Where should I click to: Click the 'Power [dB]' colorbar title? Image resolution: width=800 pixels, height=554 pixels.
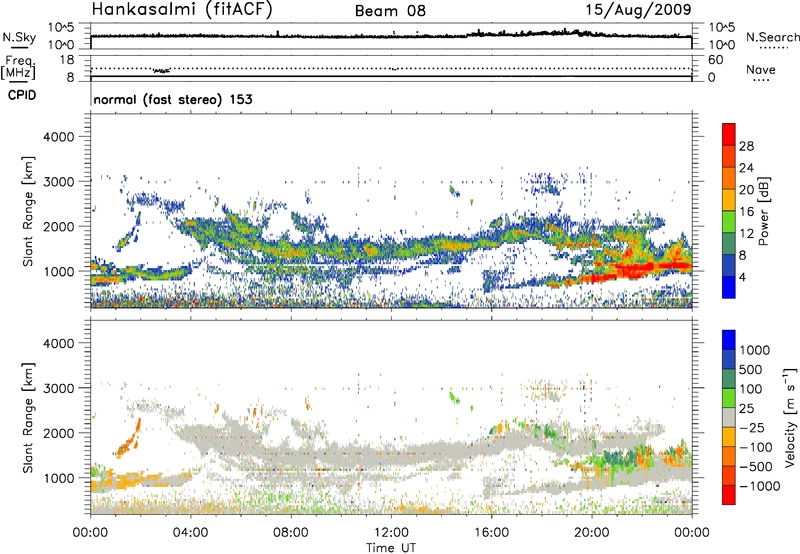pos(763,211)
